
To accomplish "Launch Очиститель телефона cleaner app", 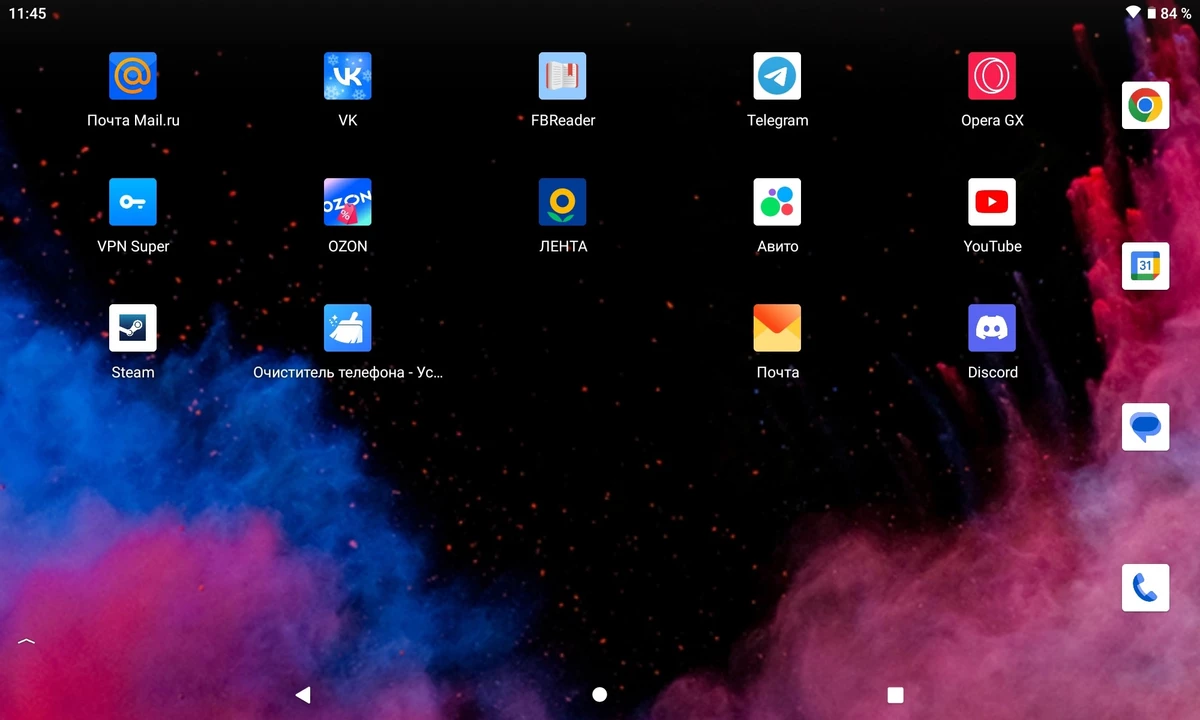I will point(348,329).
